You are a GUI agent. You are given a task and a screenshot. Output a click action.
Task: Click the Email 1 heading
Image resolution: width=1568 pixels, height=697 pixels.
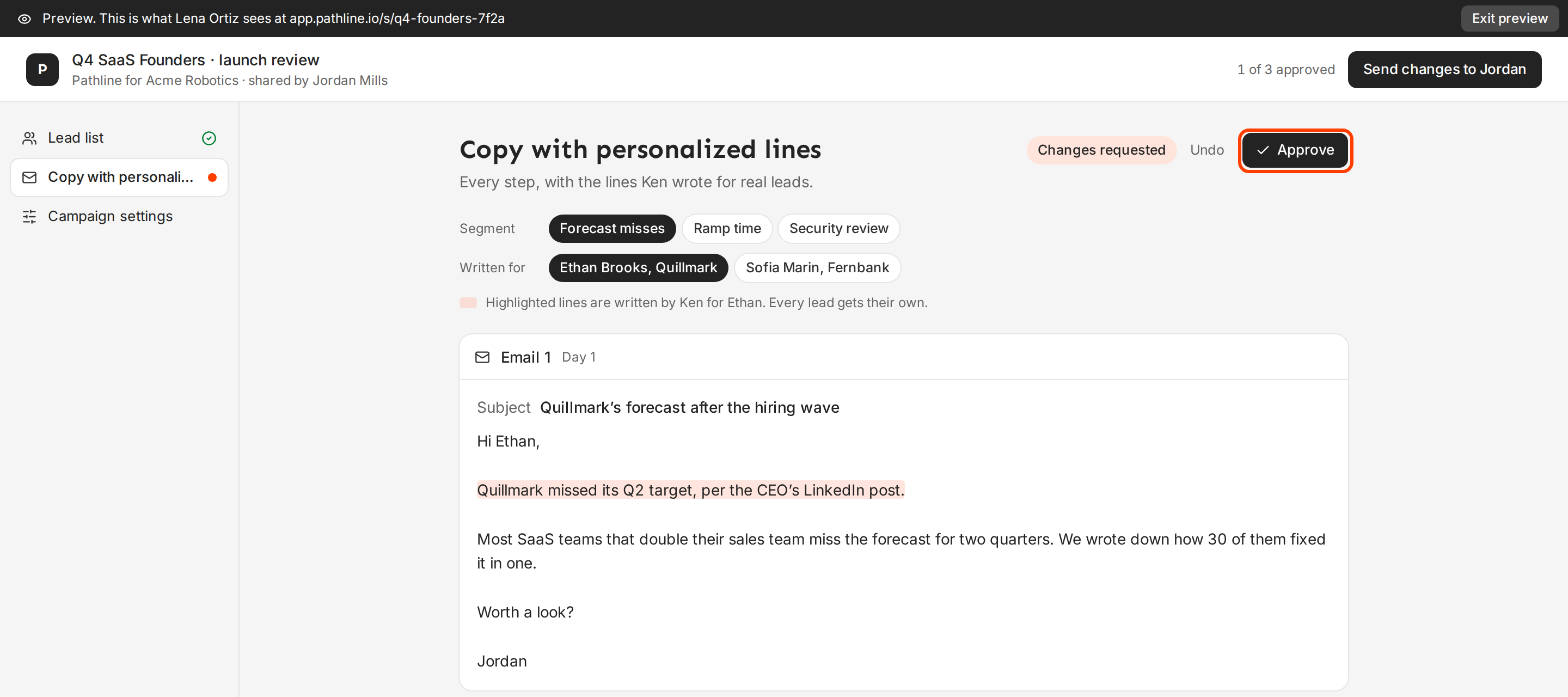[525, 357]
